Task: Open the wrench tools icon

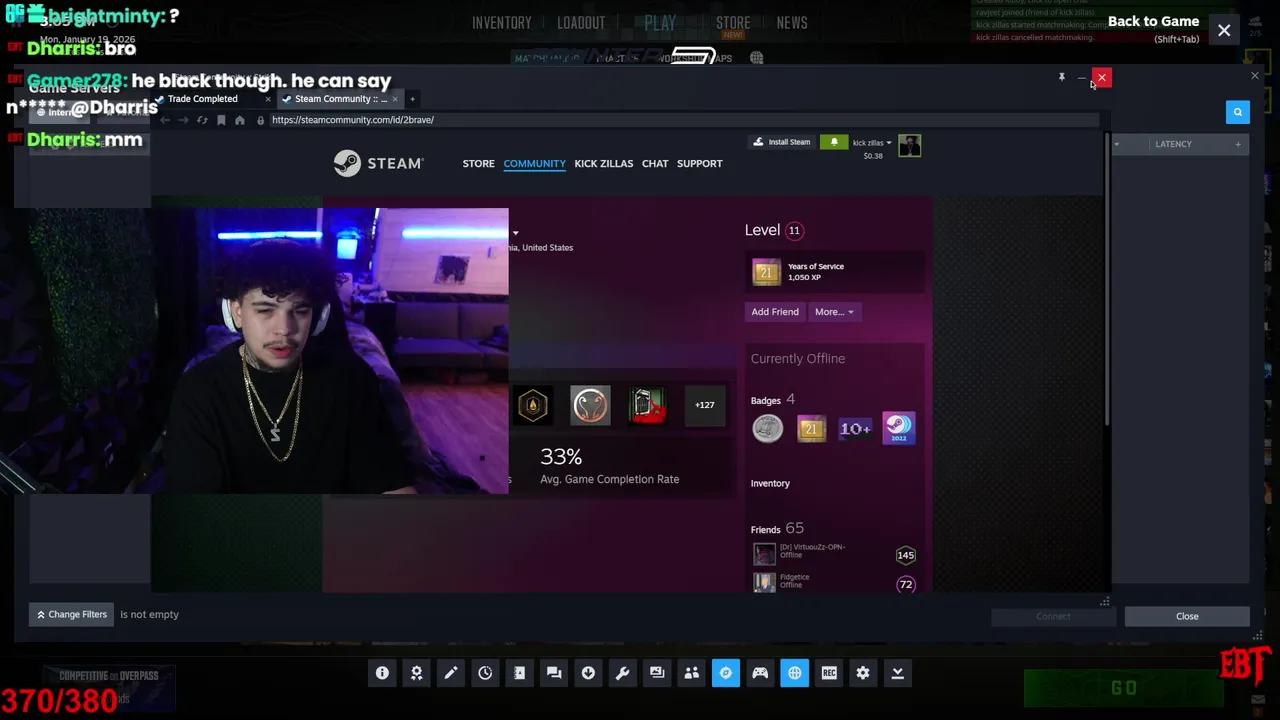Action: pyautogui.click(x=622, y=673)
